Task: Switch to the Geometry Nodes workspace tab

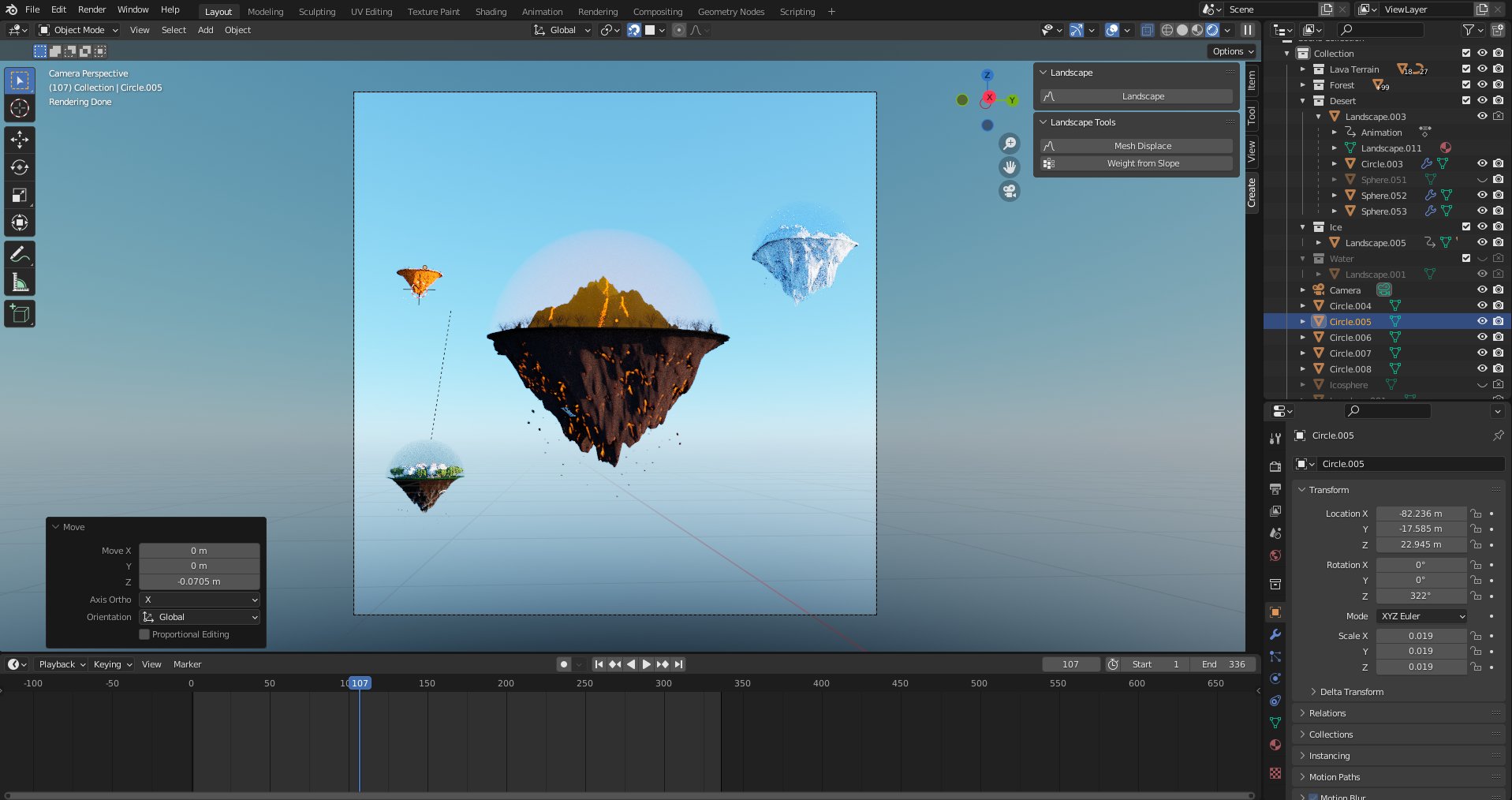Action: click(731, 12)
